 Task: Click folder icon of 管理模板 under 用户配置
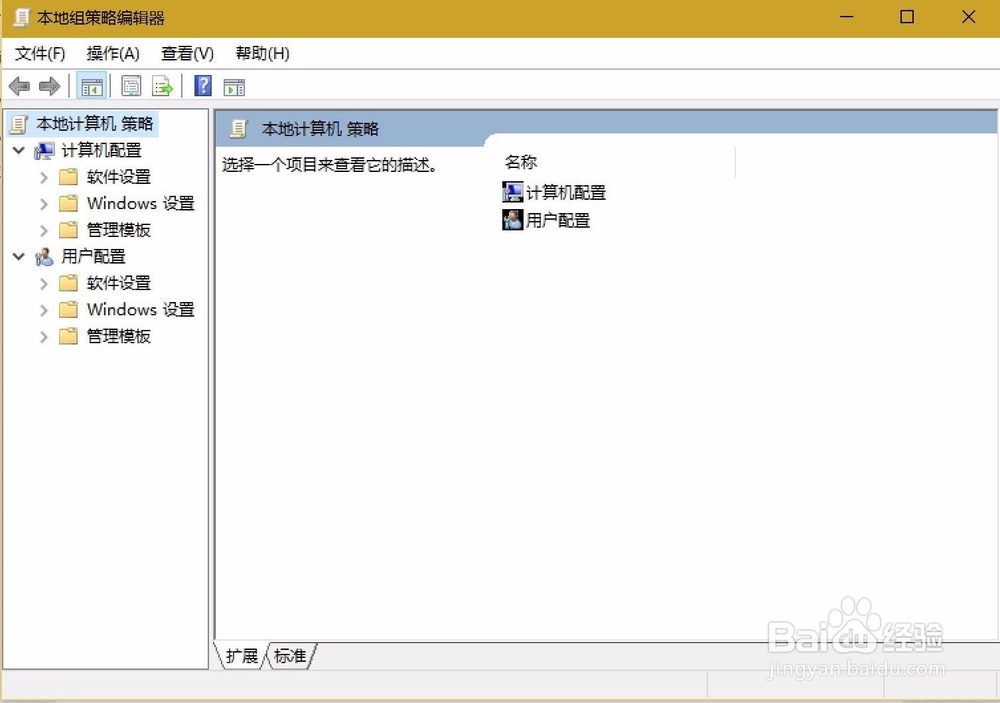(68, 336)
